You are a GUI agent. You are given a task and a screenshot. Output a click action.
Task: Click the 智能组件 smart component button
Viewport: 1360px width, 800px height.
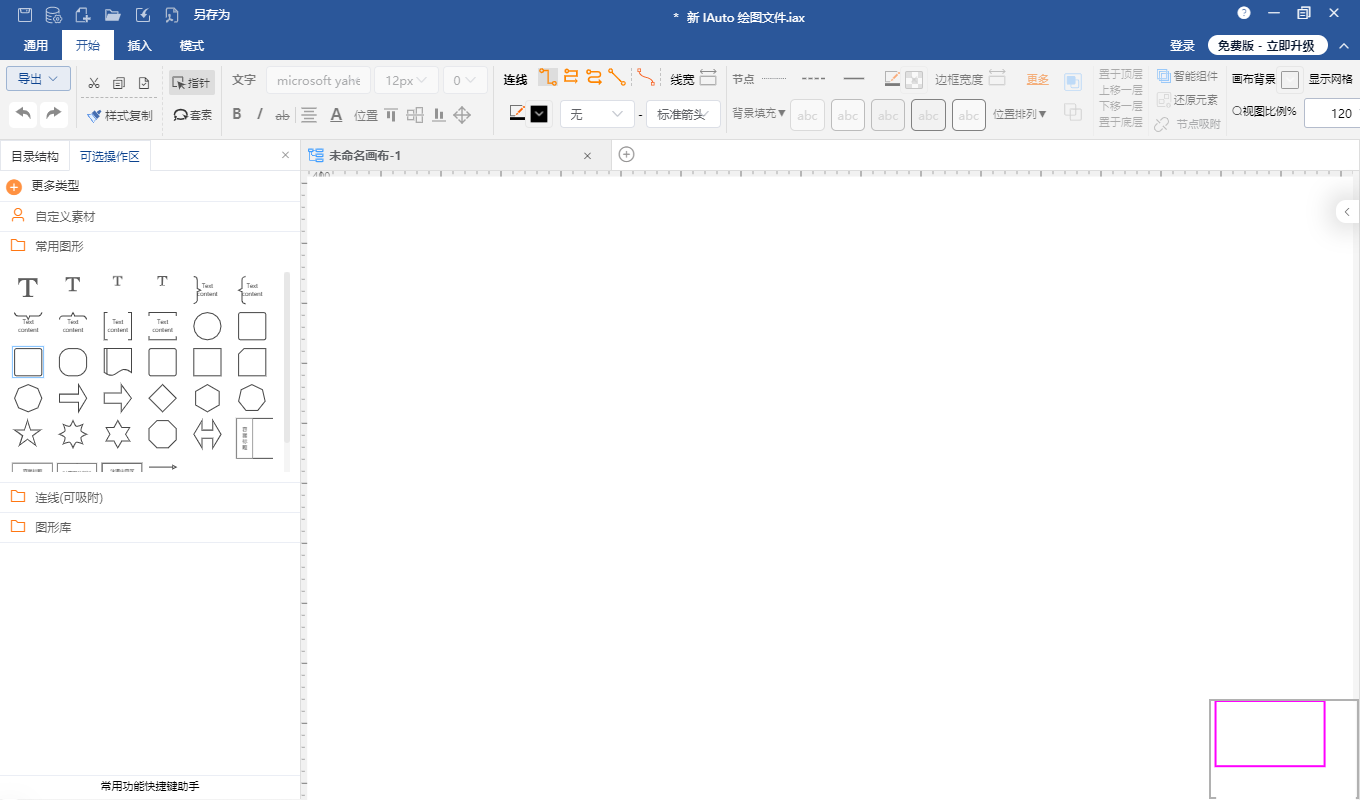[x=1187, y=76]
